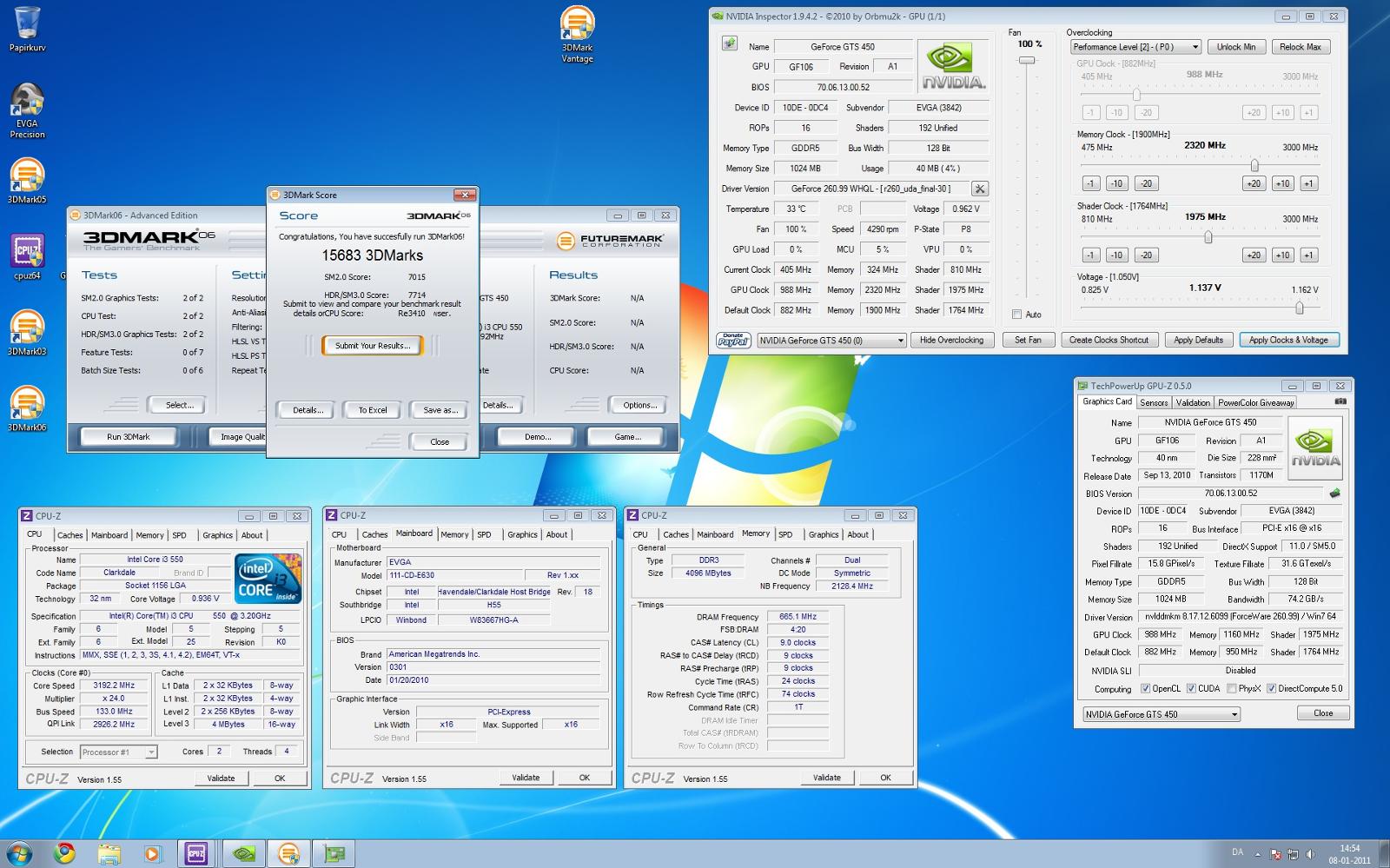Click Submit Your Results button
The width and height of the screenshot is (1390, 868).
click(372, 346)
